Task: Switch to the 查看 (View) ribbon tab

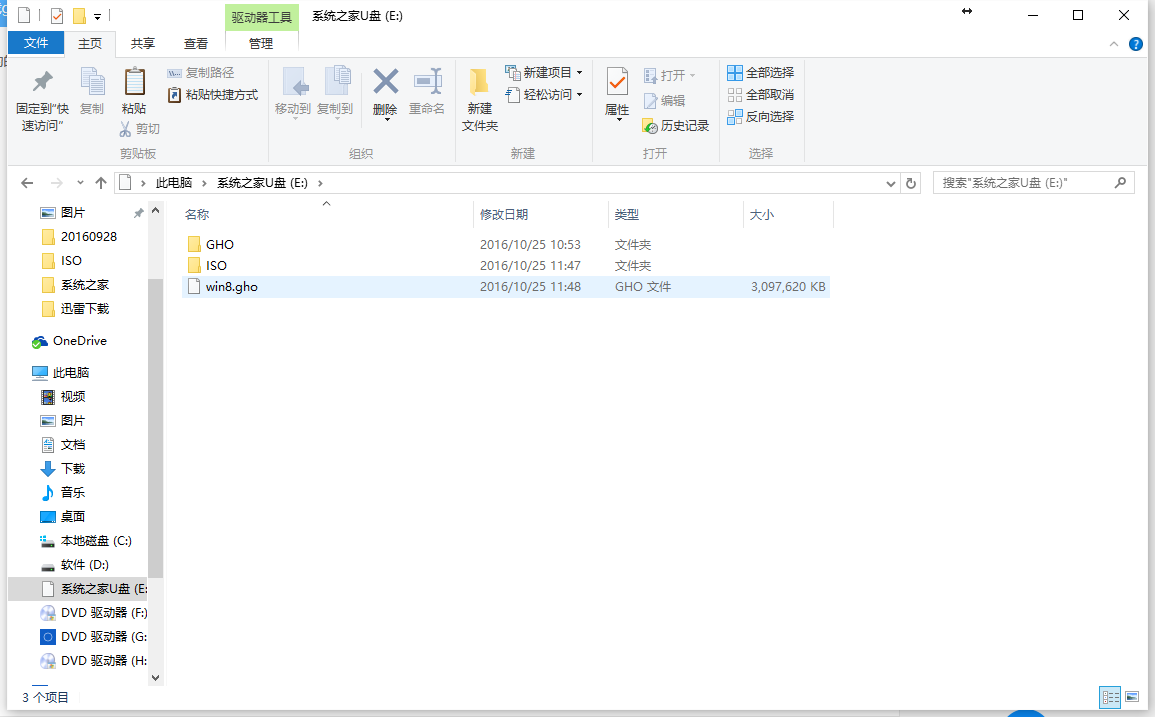Action: point(193,43)
